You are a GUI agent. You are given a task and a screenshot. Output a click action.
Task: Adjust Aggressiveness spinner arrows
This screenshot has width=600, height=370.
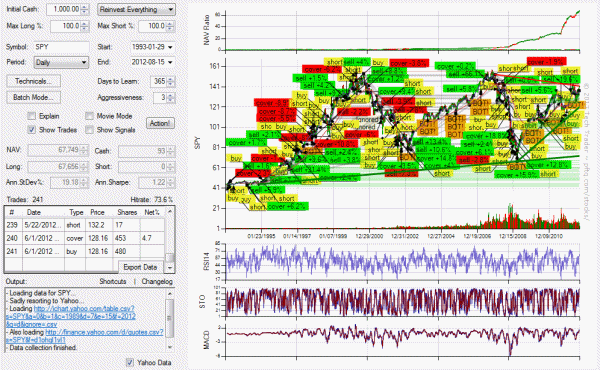171,98
